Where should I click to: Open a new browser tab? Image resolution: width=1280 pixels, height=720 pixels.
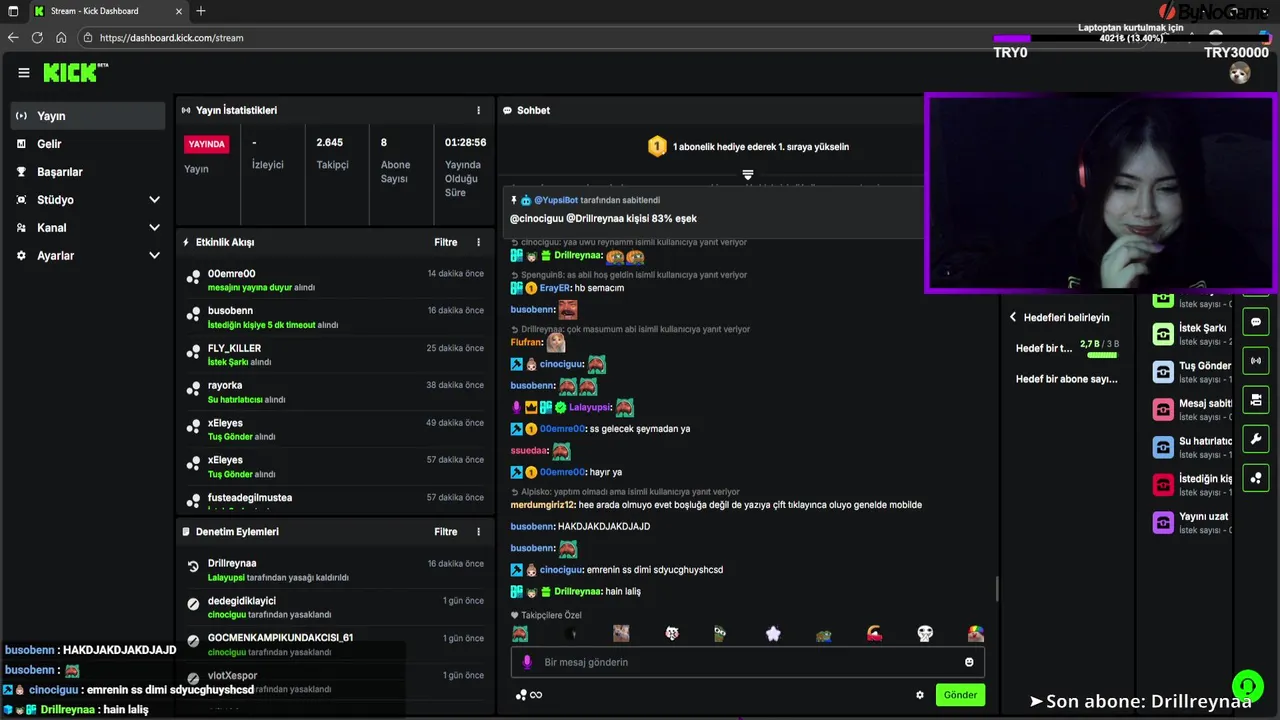point(201,11)
